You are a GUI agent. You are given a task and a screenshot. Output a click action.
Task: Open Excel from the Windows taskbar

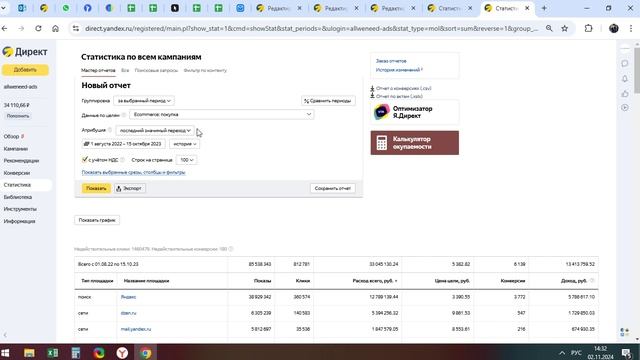tap(53, 353)
